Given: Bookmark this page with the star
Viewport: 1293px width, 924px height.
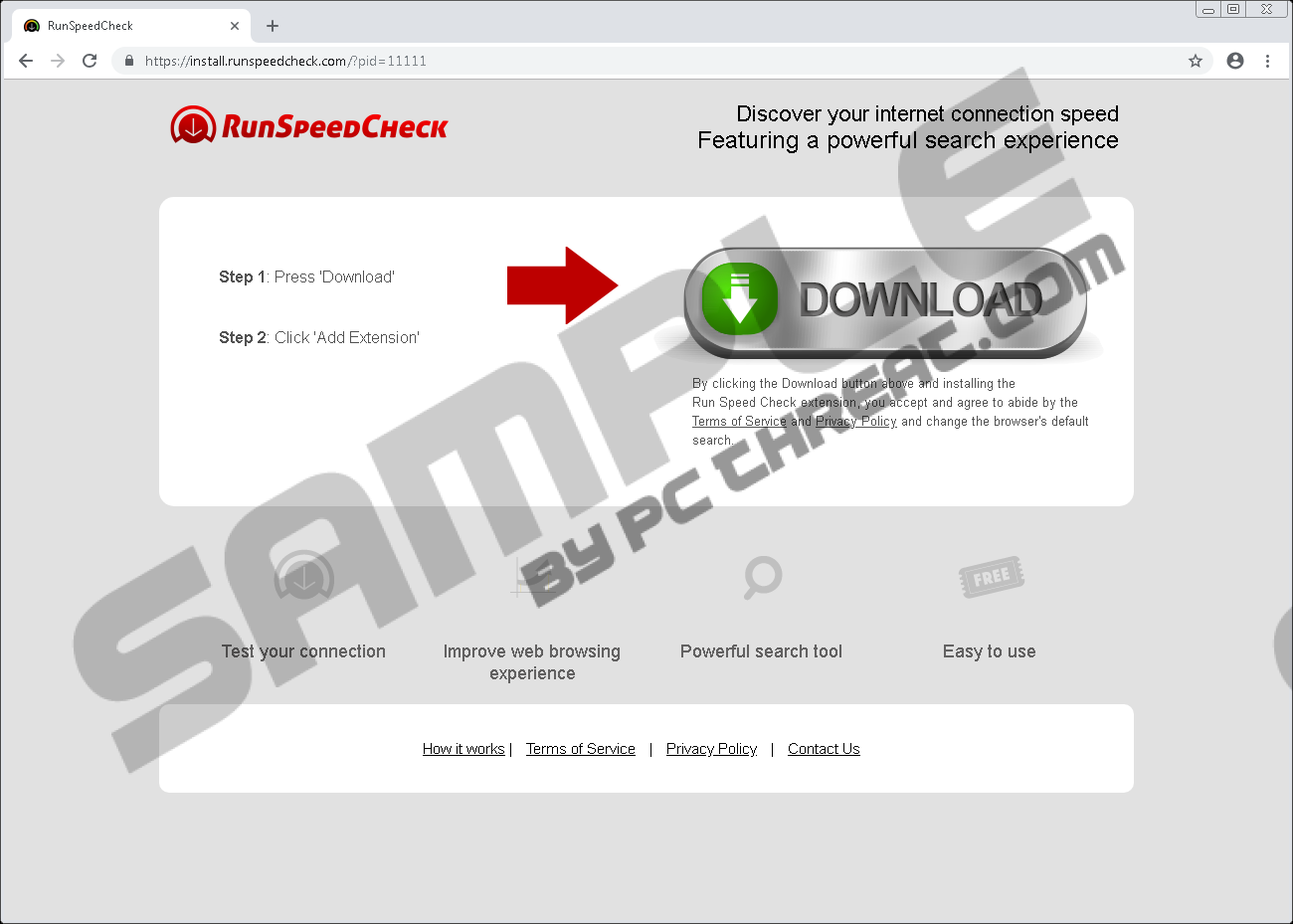Looking at the screenshot, I should (1196, 61).
